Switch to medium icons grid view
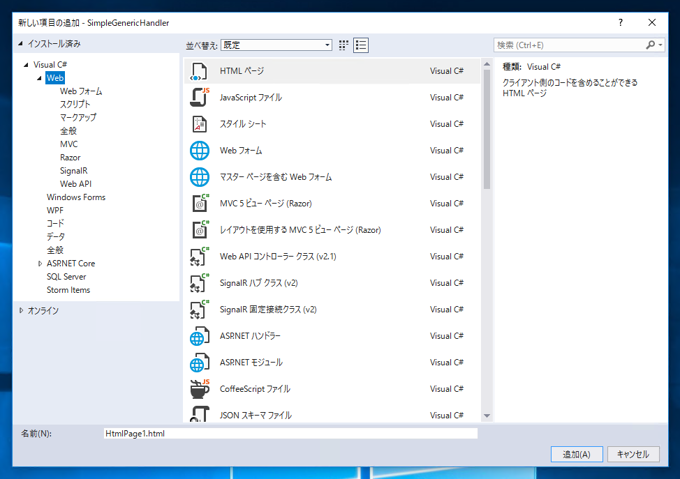Screen dimensions: 680x479 click(343, 45)
